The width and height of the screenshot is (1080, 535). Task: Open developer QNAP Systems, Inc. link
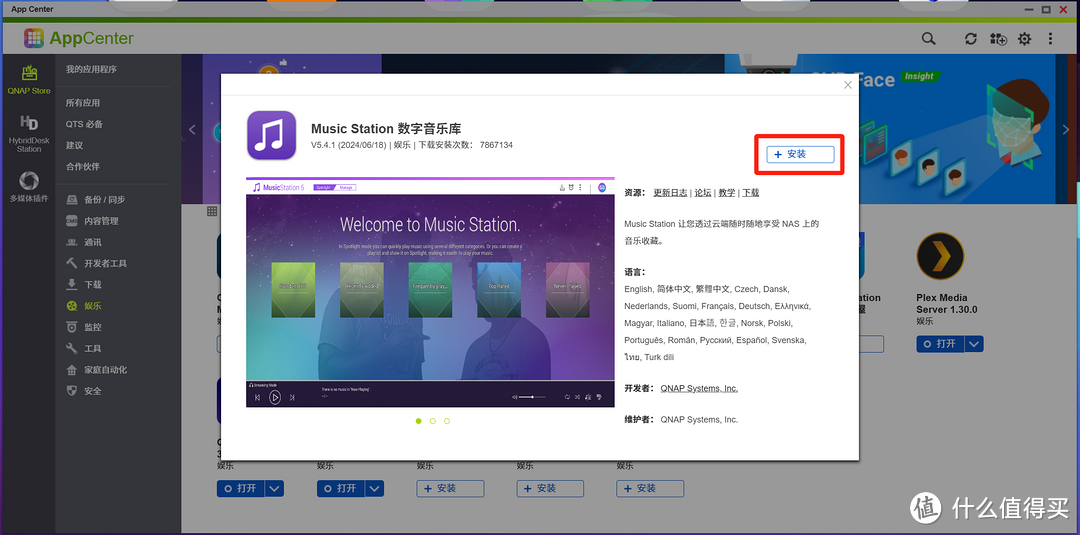tap(699, 388)
